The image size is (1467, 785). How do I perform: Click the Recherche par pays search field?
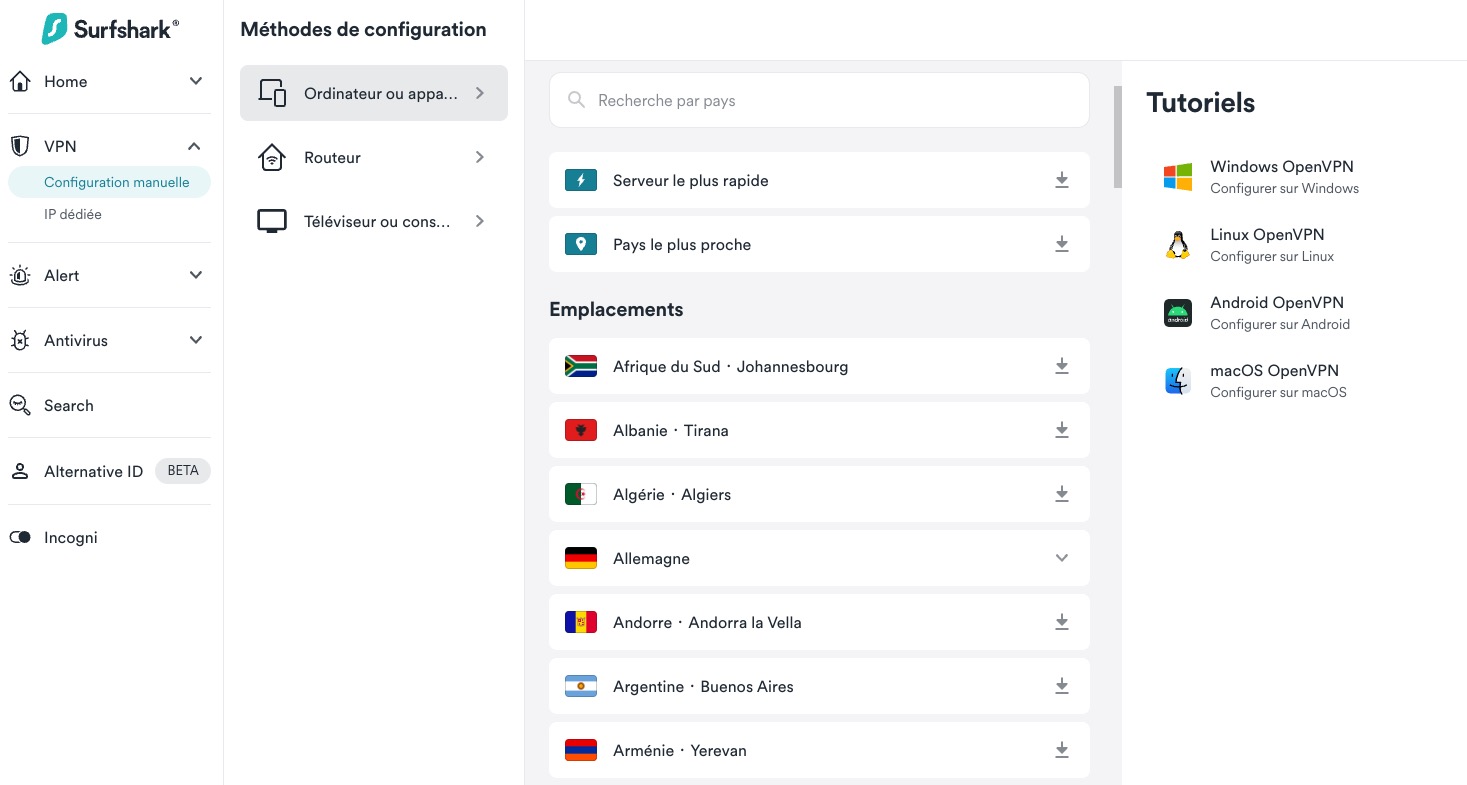pyautogui.click(x=819, y=100)
